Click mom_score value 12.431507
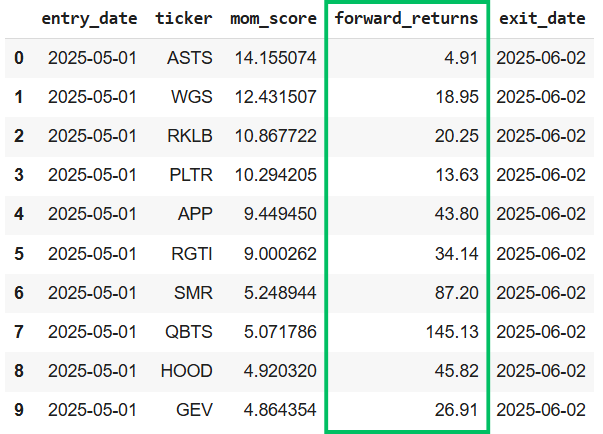603x434 pixels. coord(275,97)
